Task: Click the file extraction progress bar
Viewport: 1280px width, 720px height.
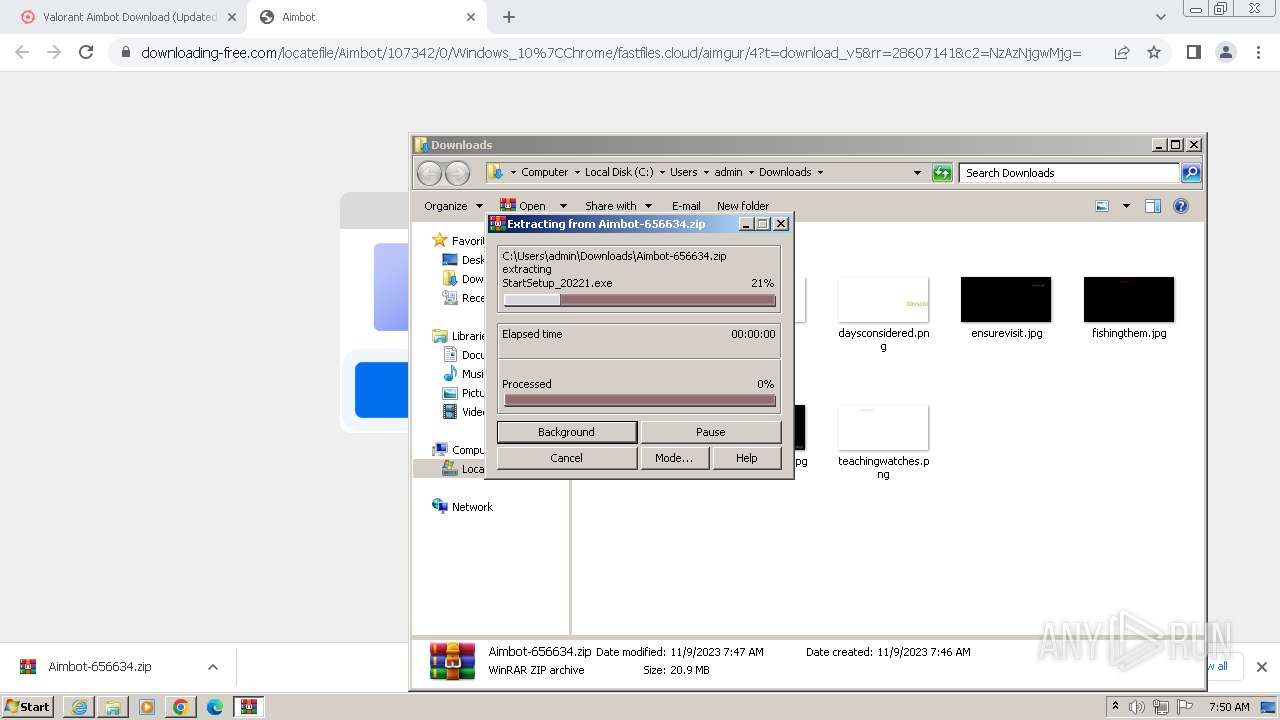Action: [640, 300]
